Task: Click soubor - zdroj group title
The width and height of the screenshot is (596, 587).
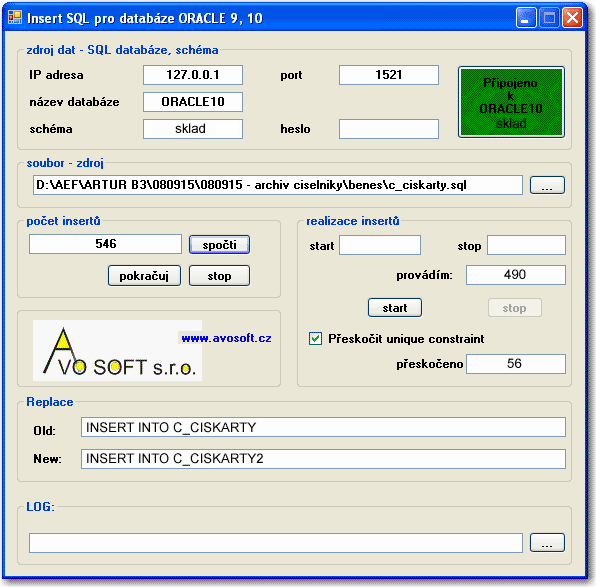Action: 65,163
